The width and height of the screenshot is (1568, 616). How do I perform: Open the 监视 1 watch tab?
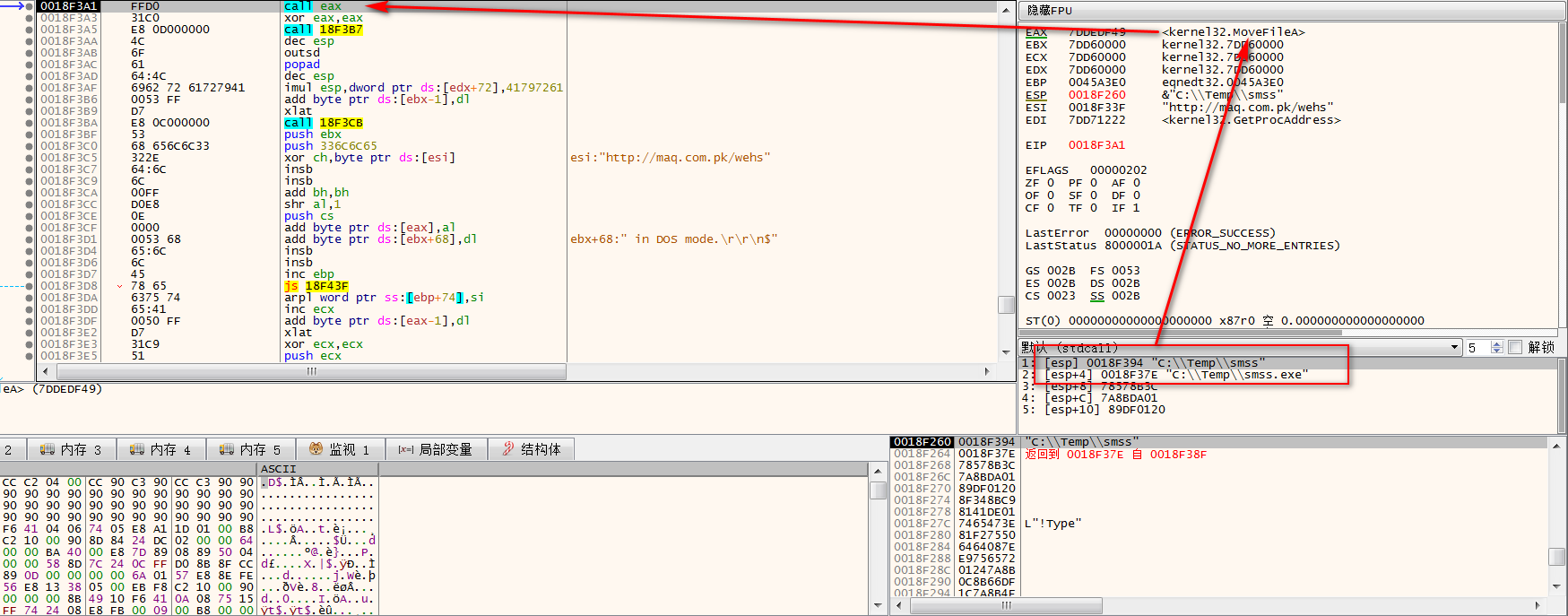[340, 449]
